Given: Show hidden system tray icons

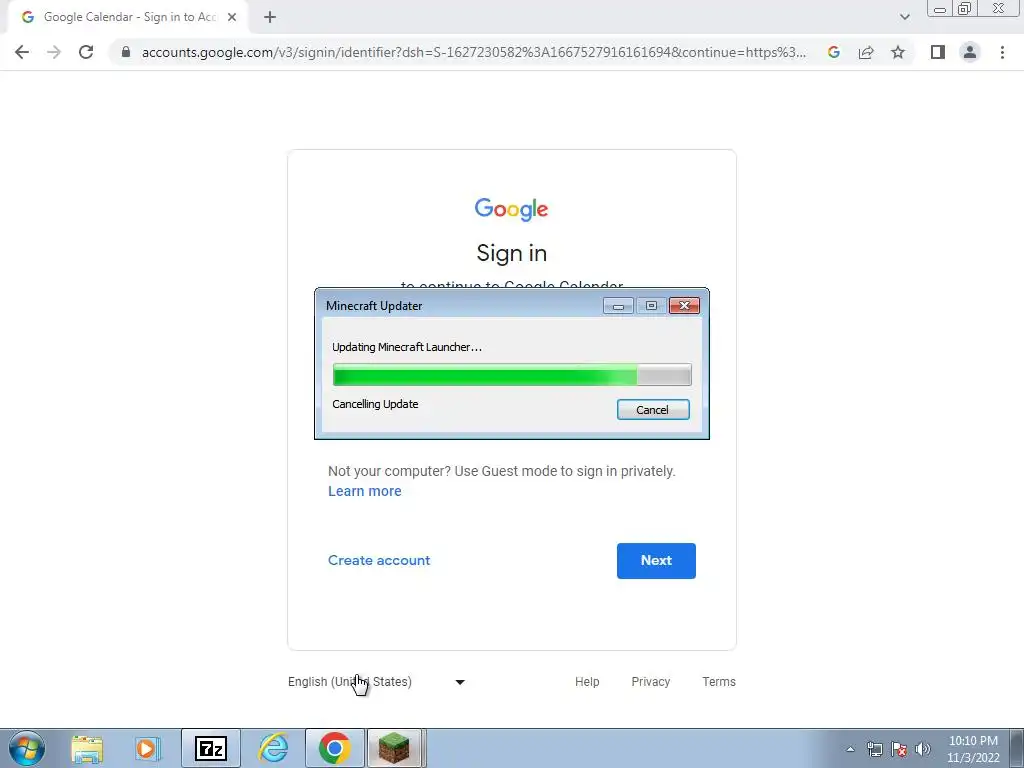Looking at the screenshot, I should (850, 749).
